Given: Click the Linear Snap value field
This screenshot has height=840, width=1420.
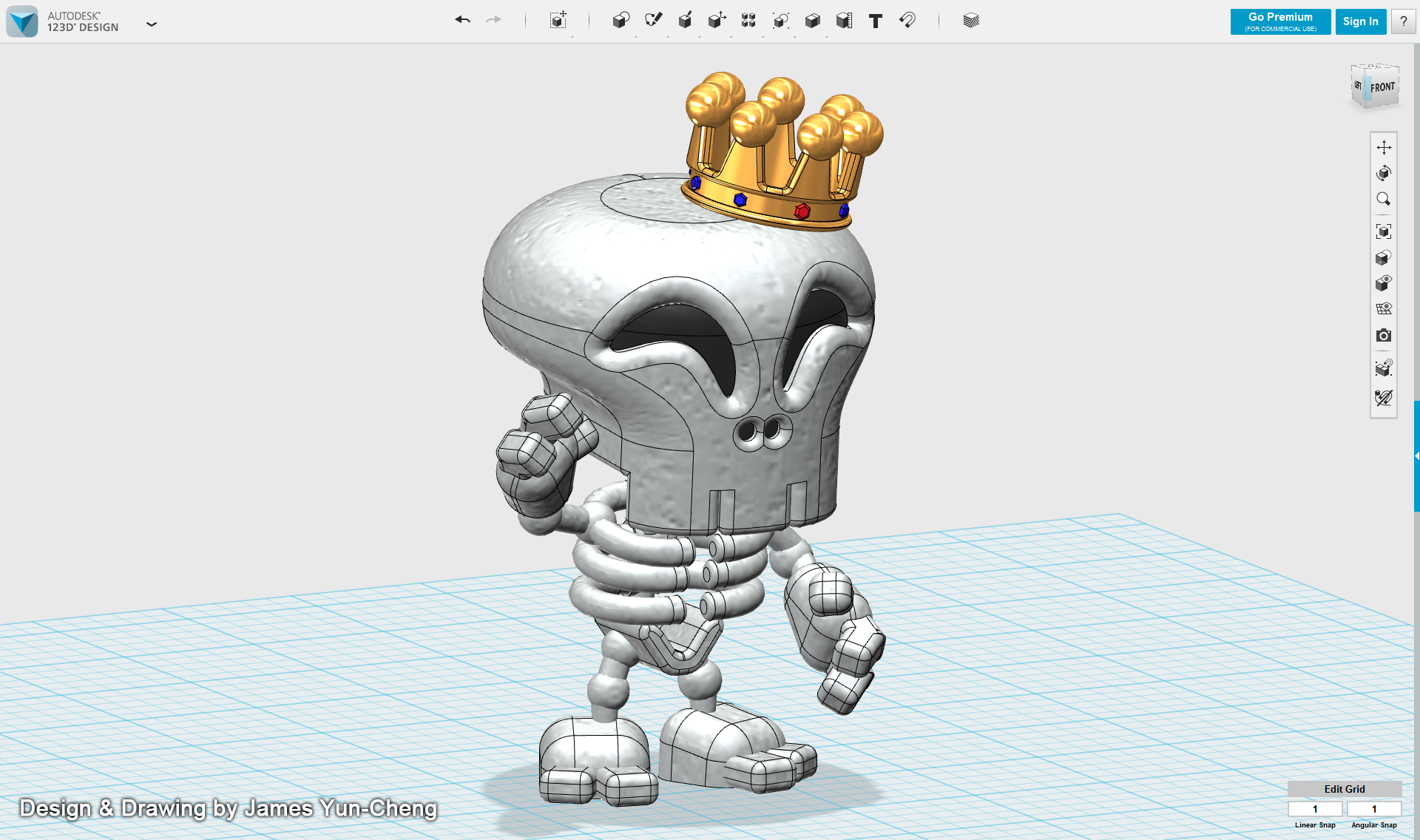Looking at the screenshot, I should click(1314, 809).
